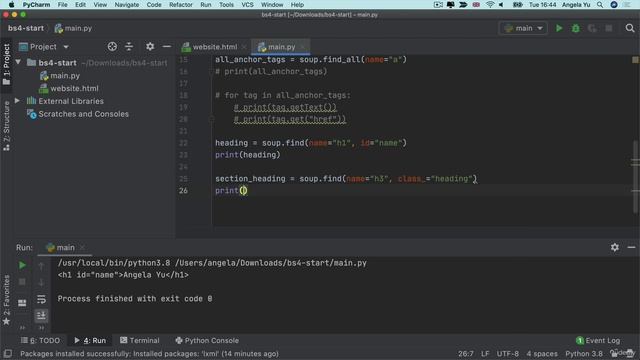
Task: Change line separator LF in status bar
Action: click(485, 353)
